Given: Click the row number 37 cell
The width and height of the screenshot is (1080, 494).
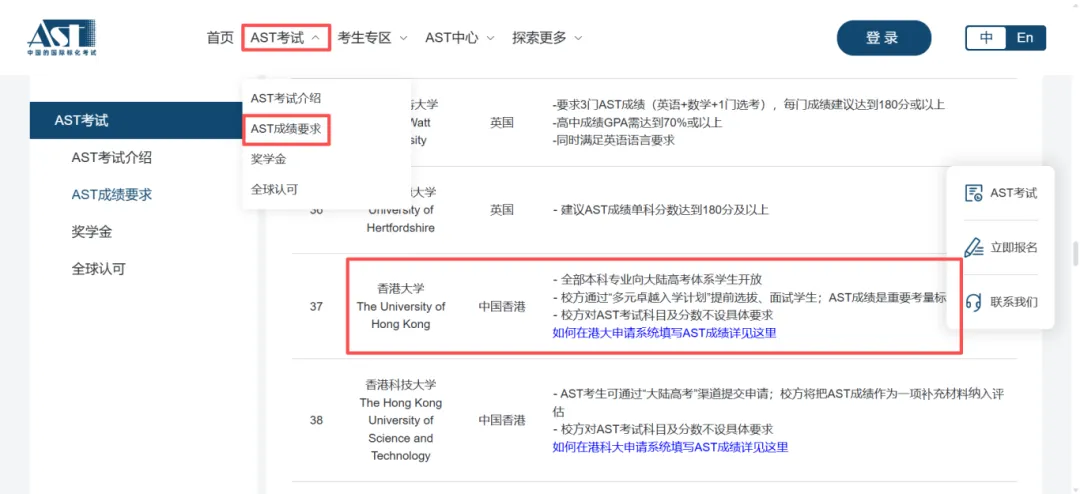Looking at the screenshot, I should coord(316,307).
